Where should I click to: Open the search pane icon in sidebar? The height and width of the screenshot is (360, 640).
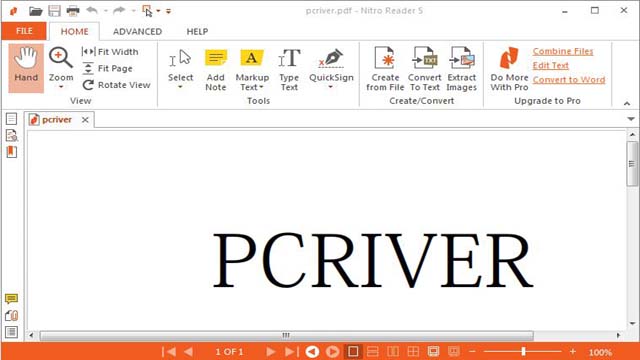tap(11, 136)
